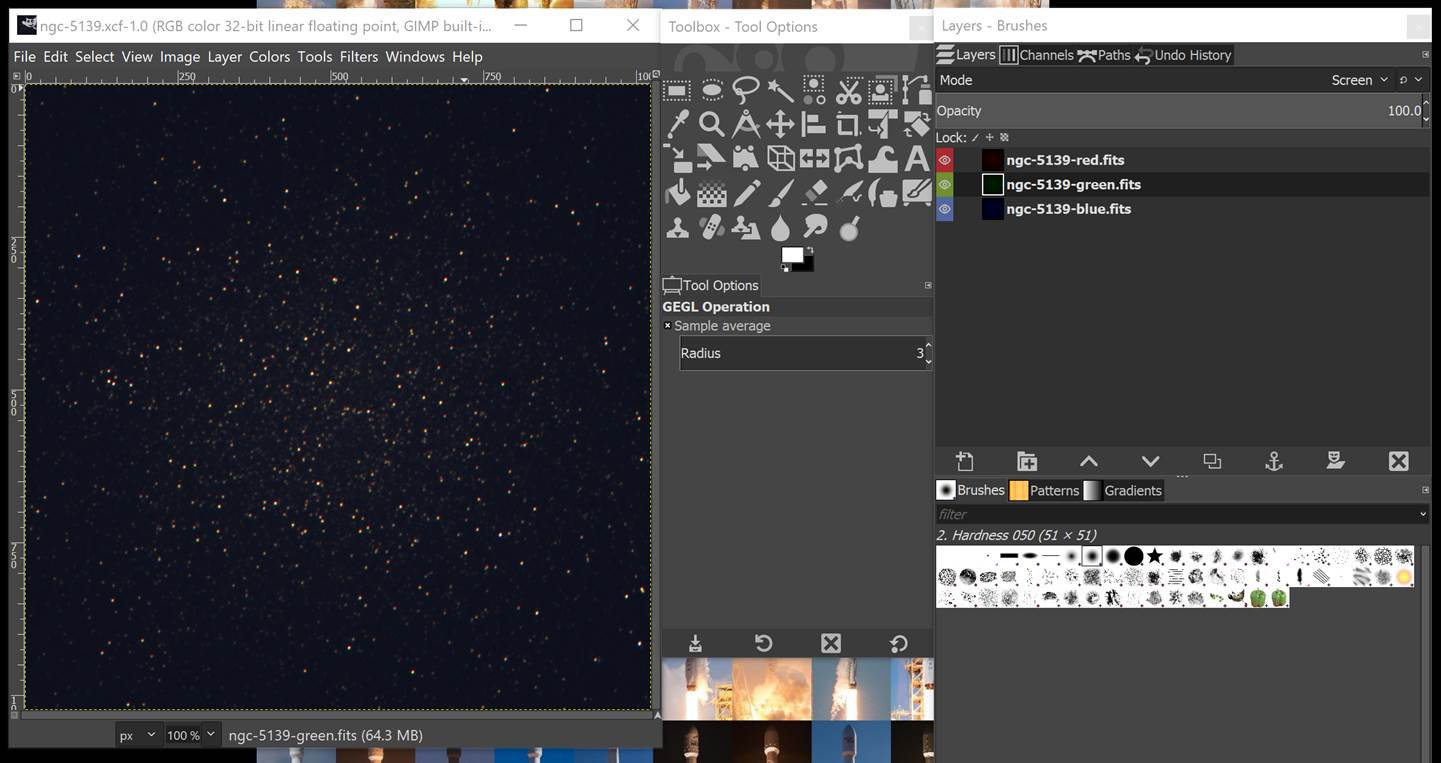Viewport: 1441px width, 763px height.
Task: Click the anchor floating layer icon
Action: click(1273, 461)
